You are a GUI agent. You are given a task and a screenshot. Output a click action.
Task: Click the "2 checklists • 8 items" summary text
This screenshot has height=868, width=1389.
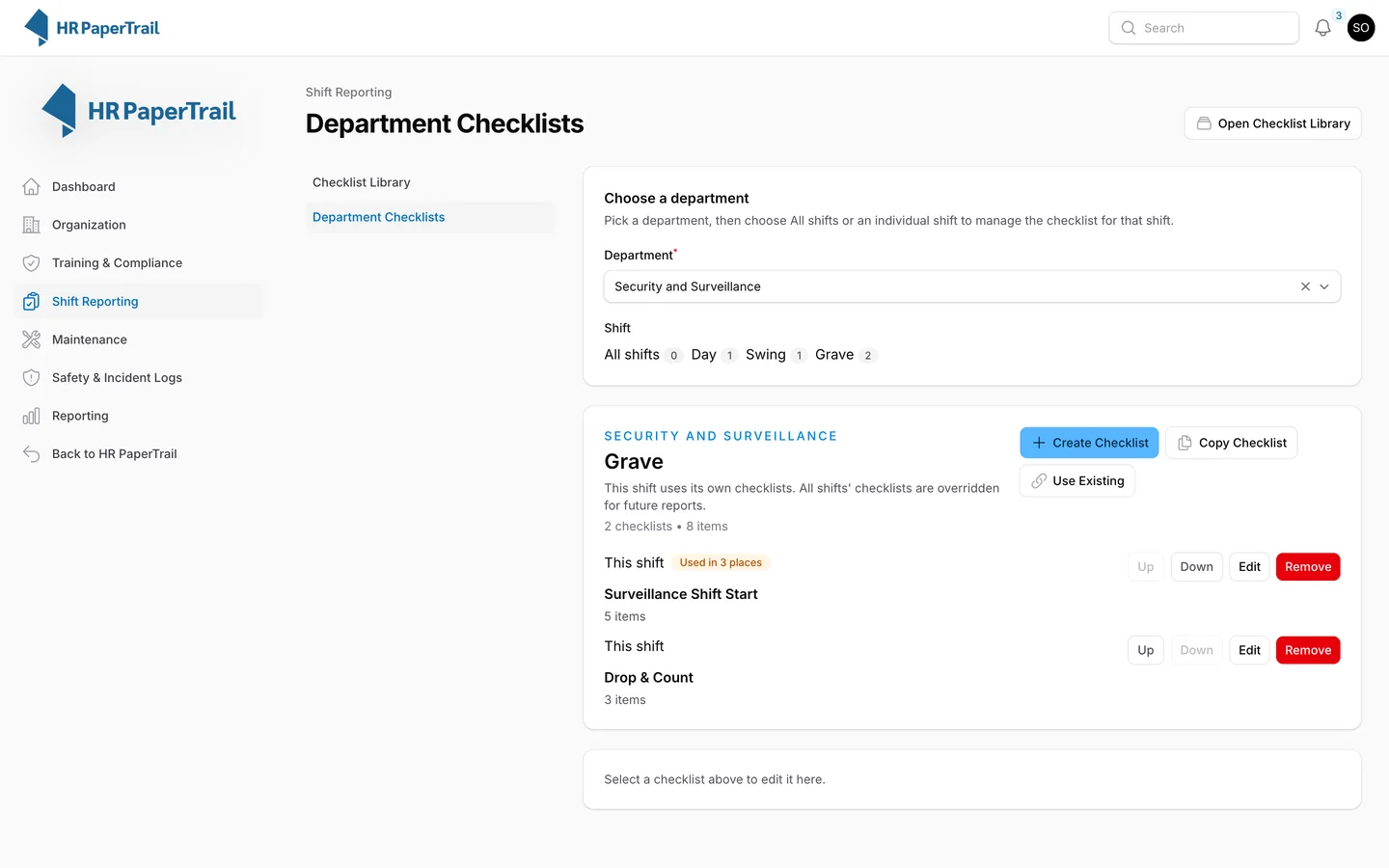pos(666,527)
